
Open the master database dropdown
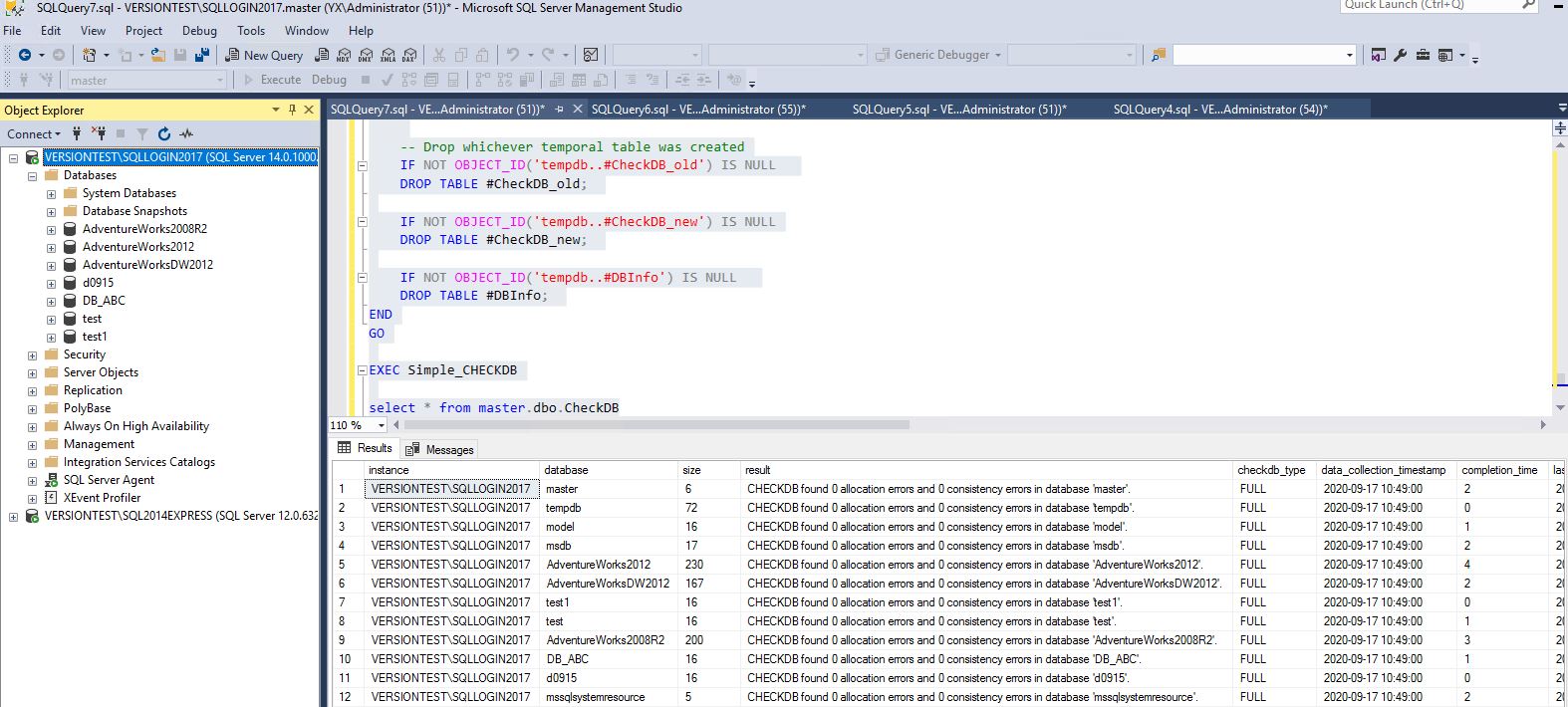tap(220, 80)
